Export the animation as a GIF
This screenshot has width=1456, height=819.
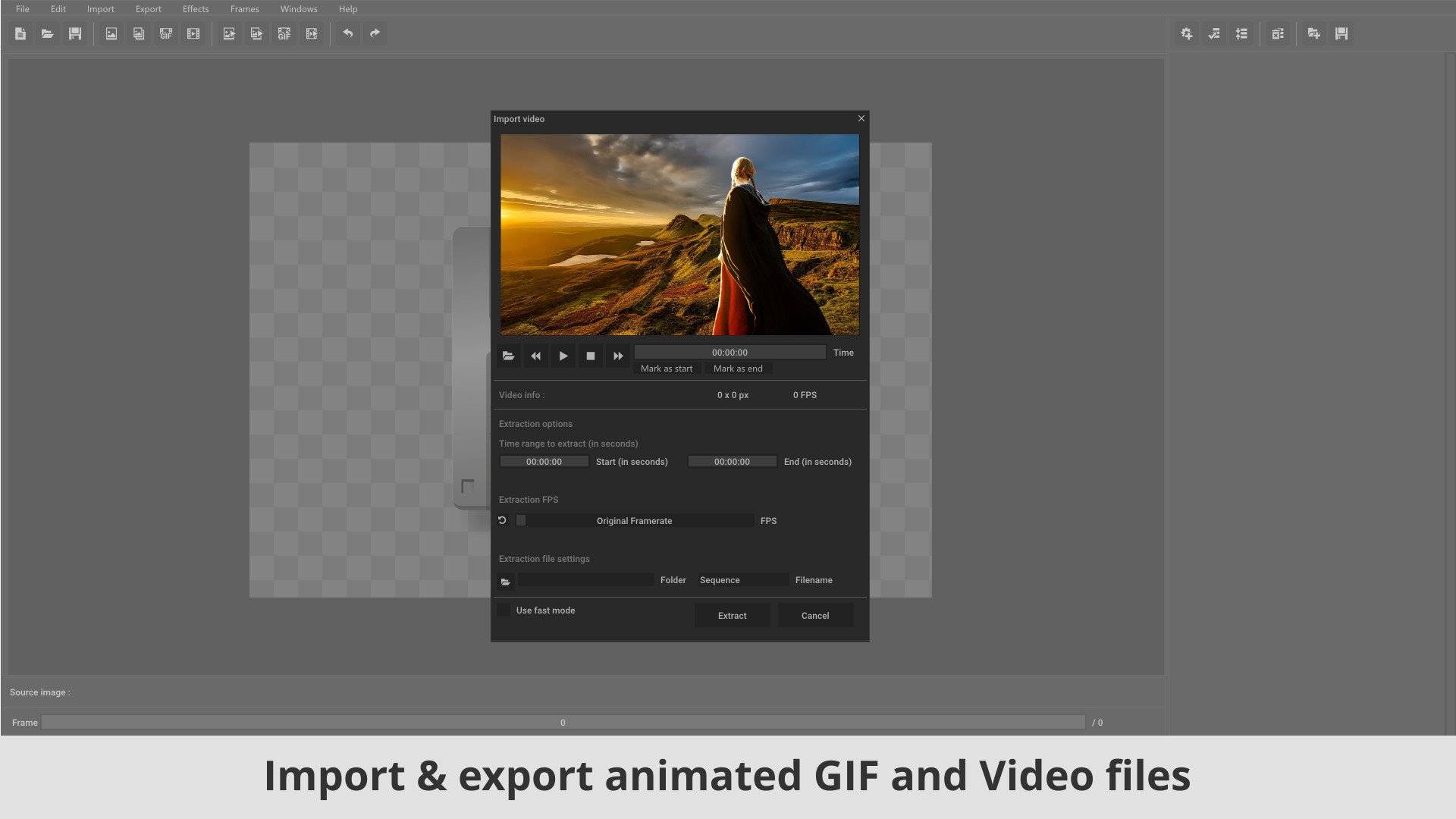click(284, 33)
